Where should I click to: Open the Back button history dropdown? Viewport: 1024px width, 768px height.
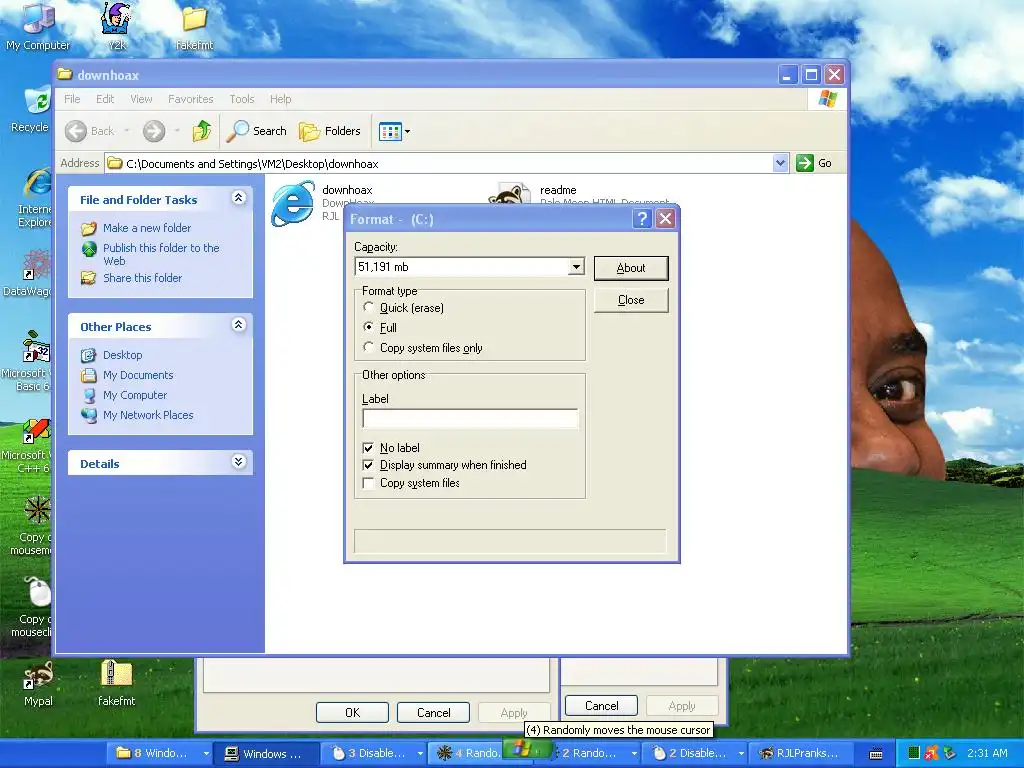click(127, 131)
